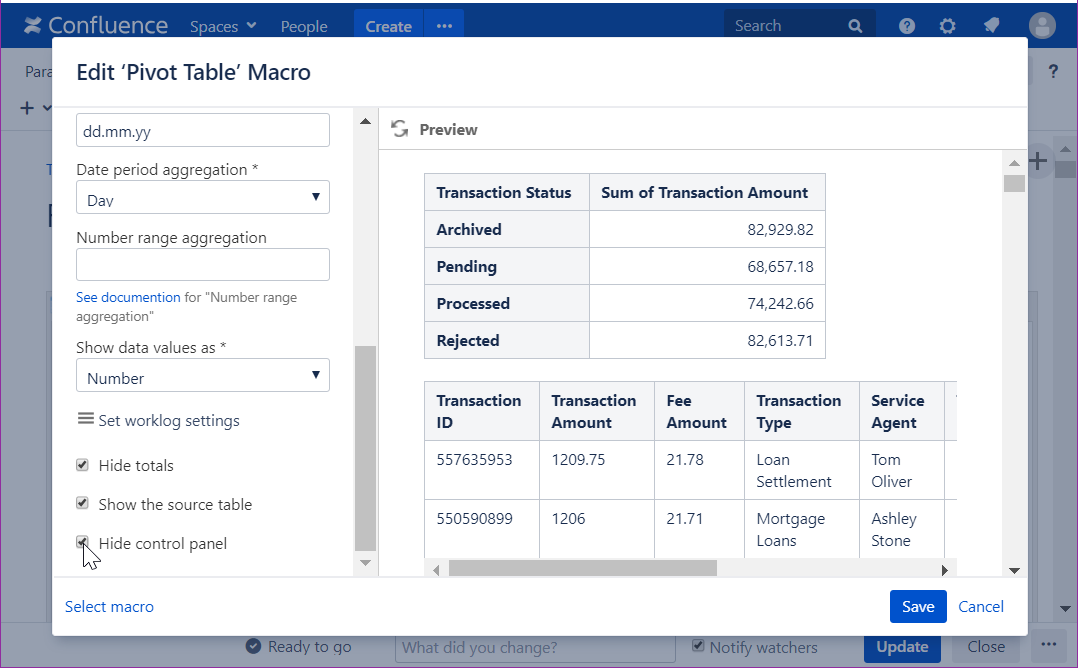Screen dimensions: 1078x668
Task: Uncheck the Hide totals checkbox
Action: click(x=83, y=465)
